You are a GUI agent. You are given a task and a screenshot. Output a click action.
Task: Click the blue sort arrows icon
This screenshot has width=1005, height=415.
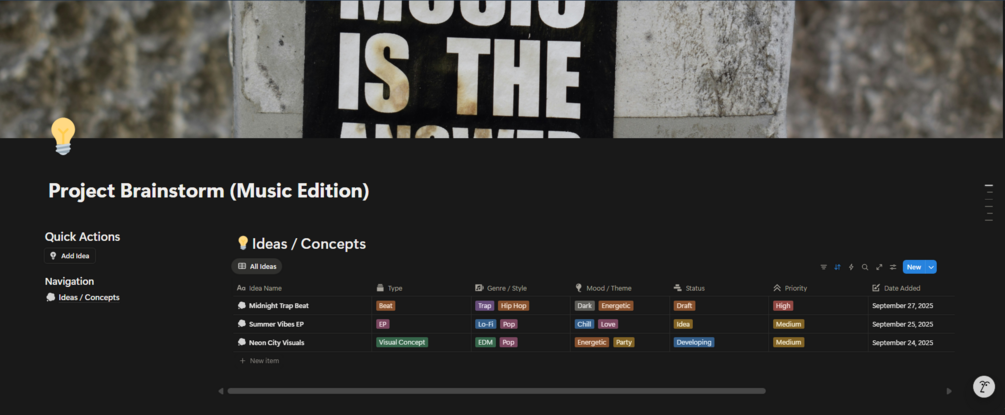click(837, 267)
